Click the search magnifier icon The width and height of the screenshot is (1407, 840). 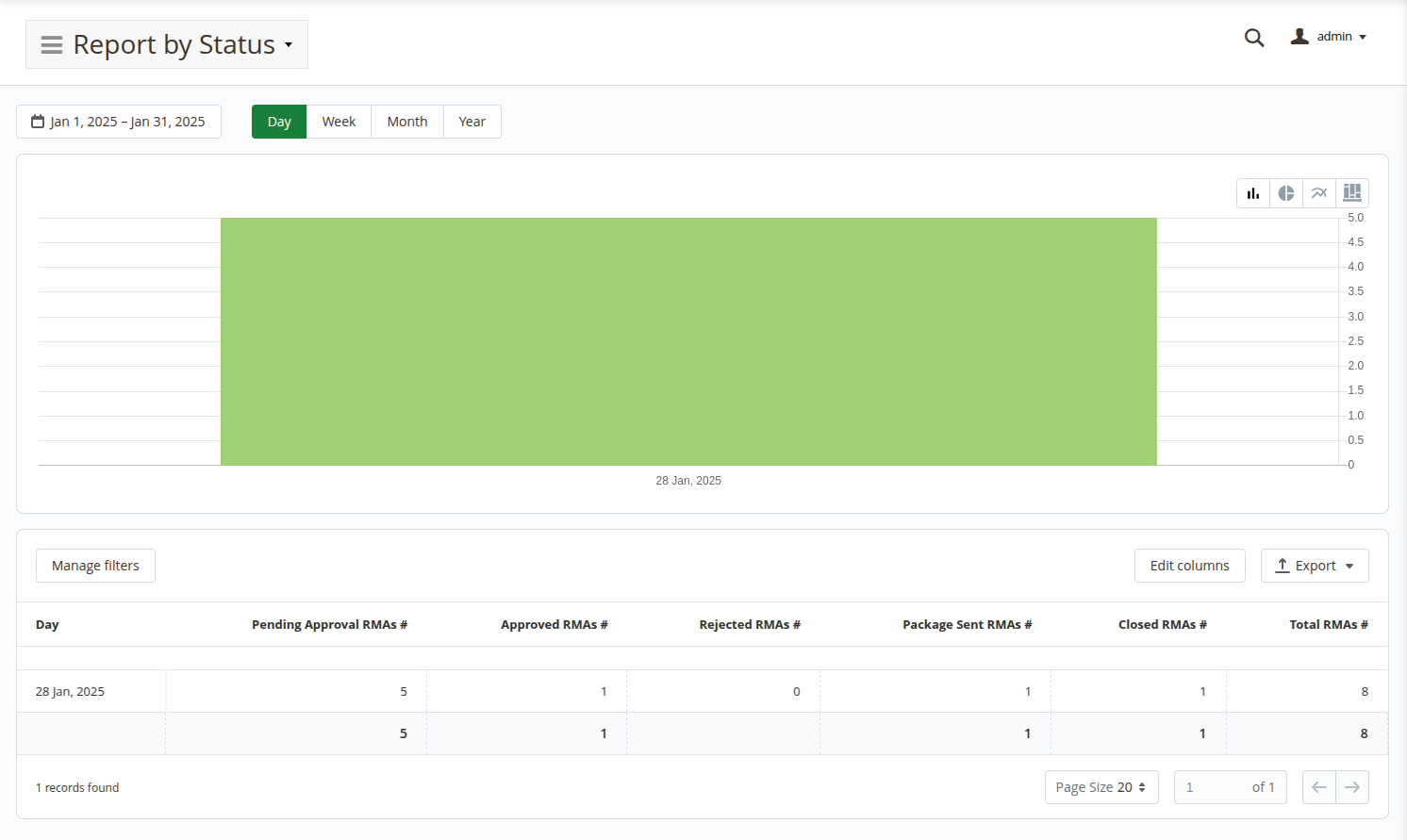(1254, 37)
